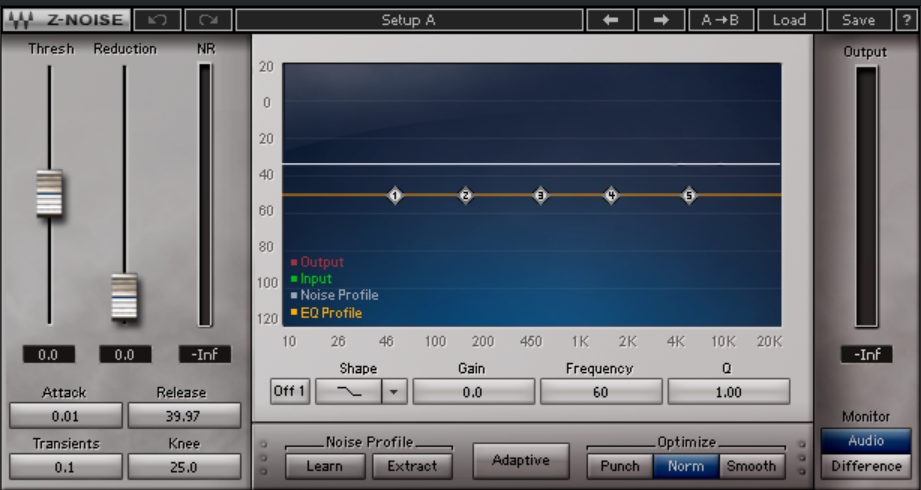Select EQ band marker 4
Viewport: 921px width, 490px height.
click(x=611, y=195)
